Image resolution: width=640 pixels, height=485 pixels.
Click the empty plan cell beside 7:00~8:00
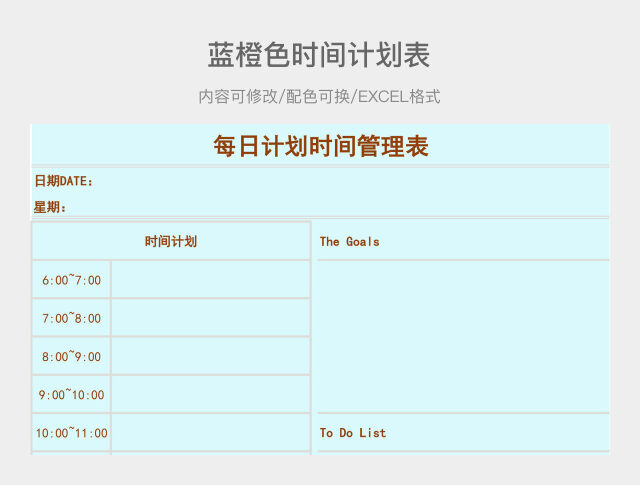210,318
